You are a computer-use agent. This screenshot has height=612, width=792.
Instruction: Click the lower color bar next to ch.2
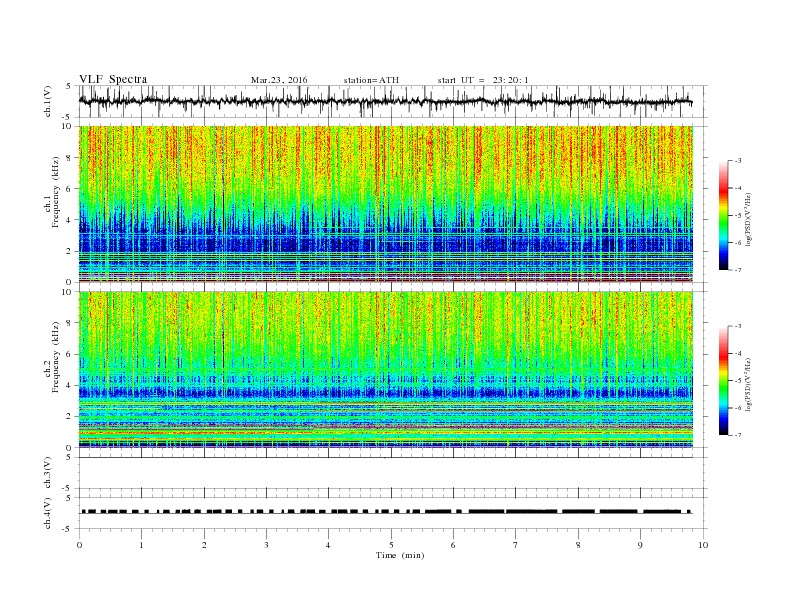tap(723, 381)
